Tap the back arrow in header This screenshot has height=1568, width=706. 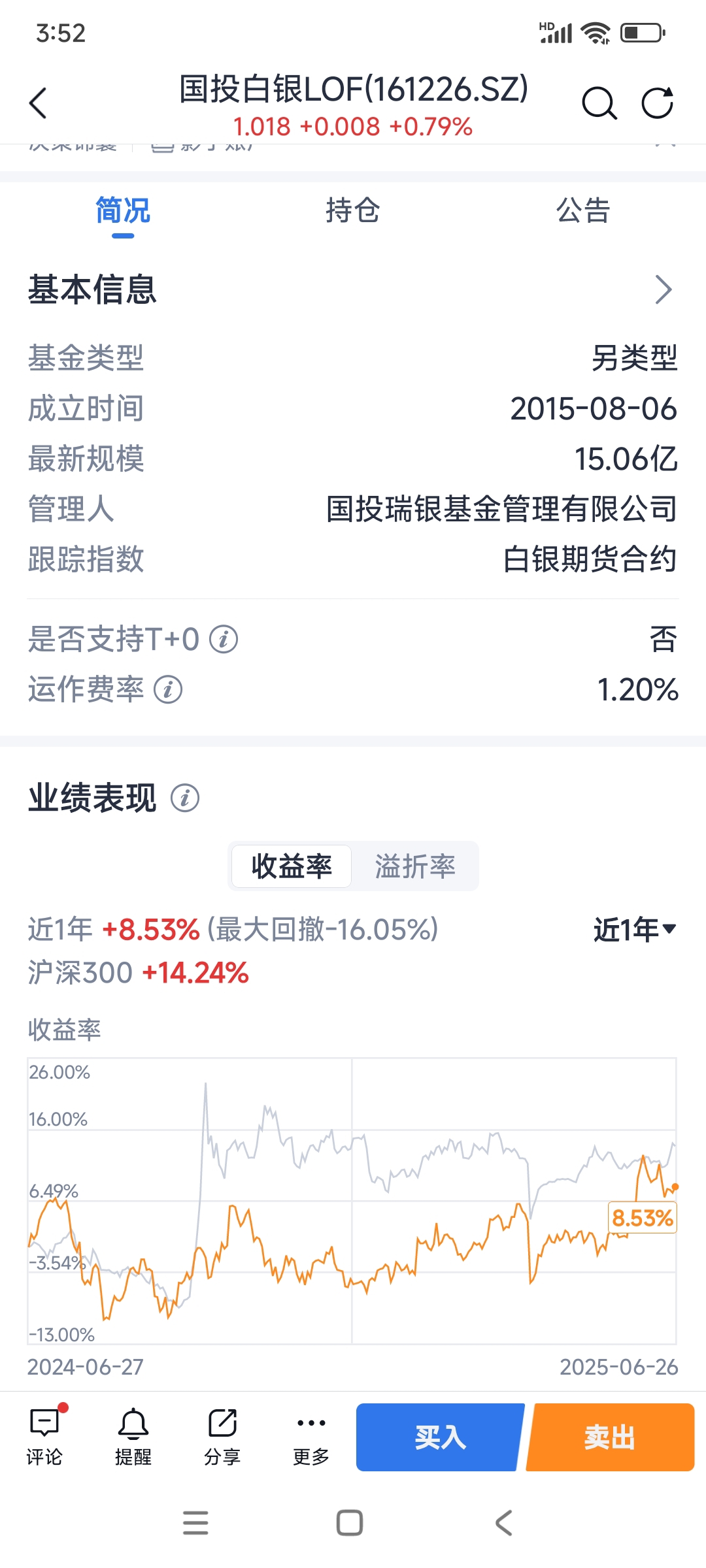(38, 103)
